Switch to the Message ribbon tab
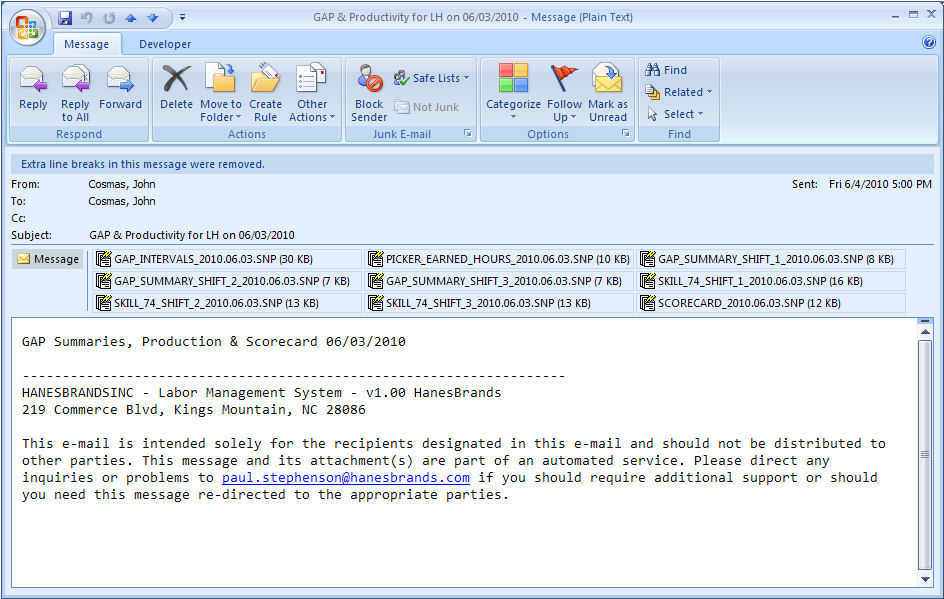The height and width of the screenshot is (599, 944). (x=87, y=44)
